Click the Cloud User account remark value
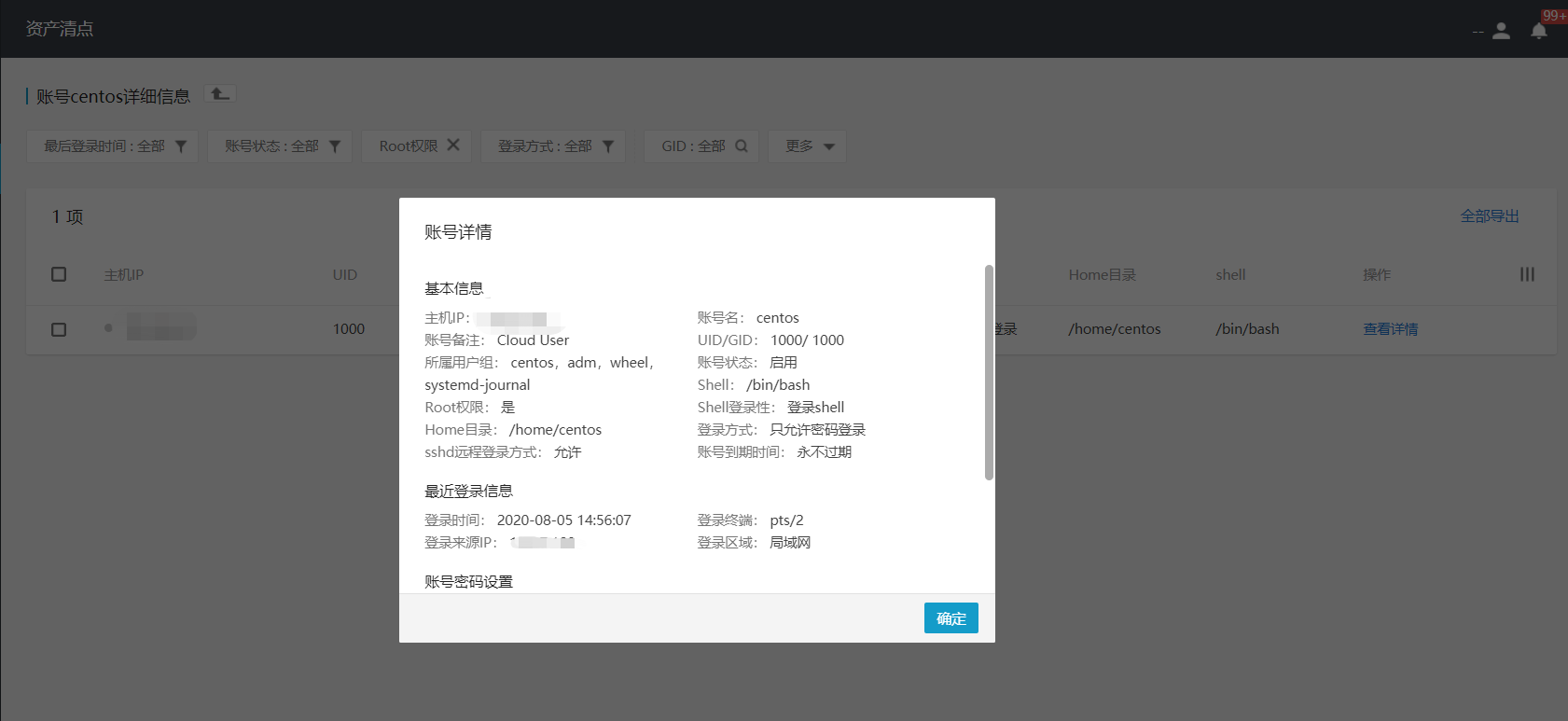 [533, 340]
